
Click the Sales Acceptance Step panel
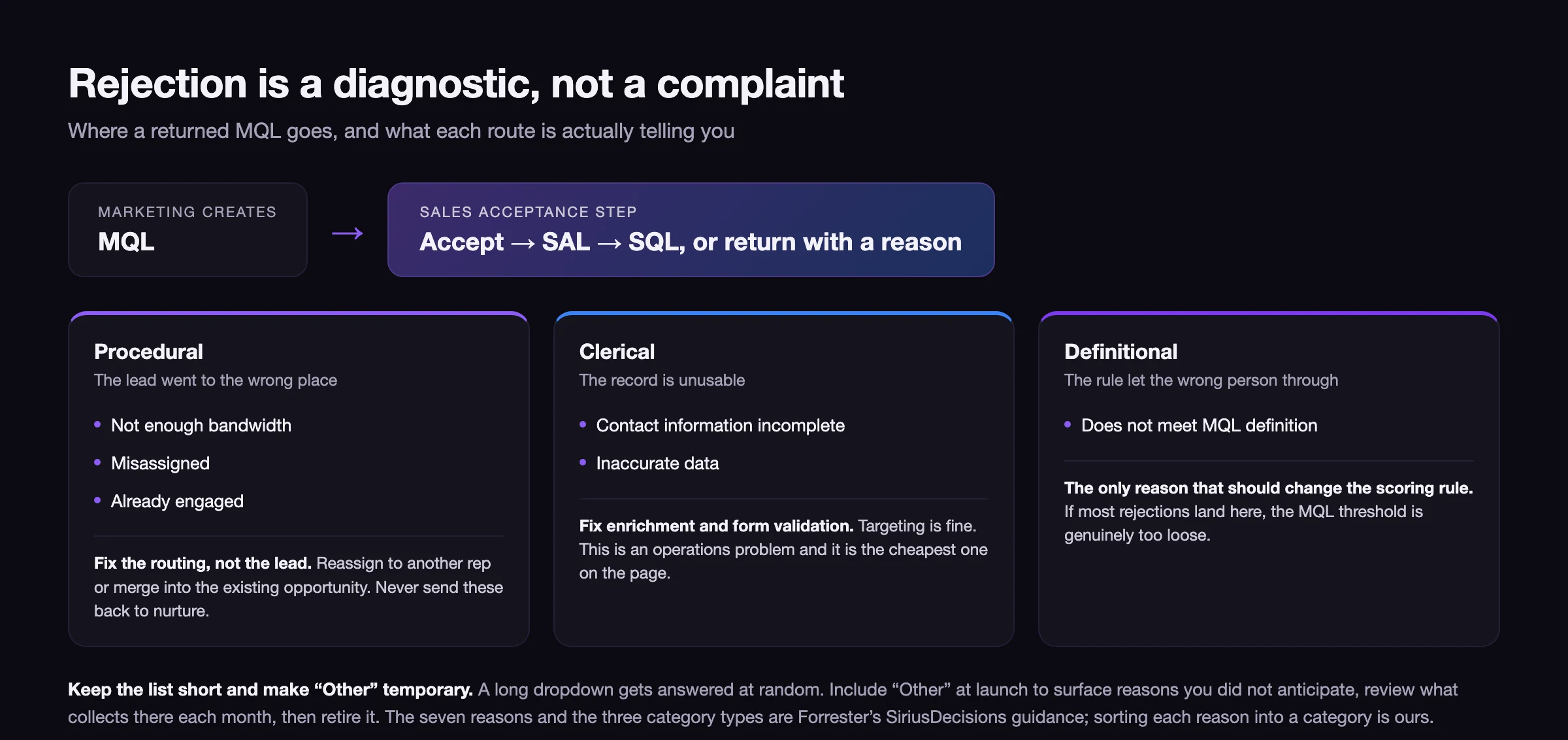pyautogui.click(x=691, y=229)
